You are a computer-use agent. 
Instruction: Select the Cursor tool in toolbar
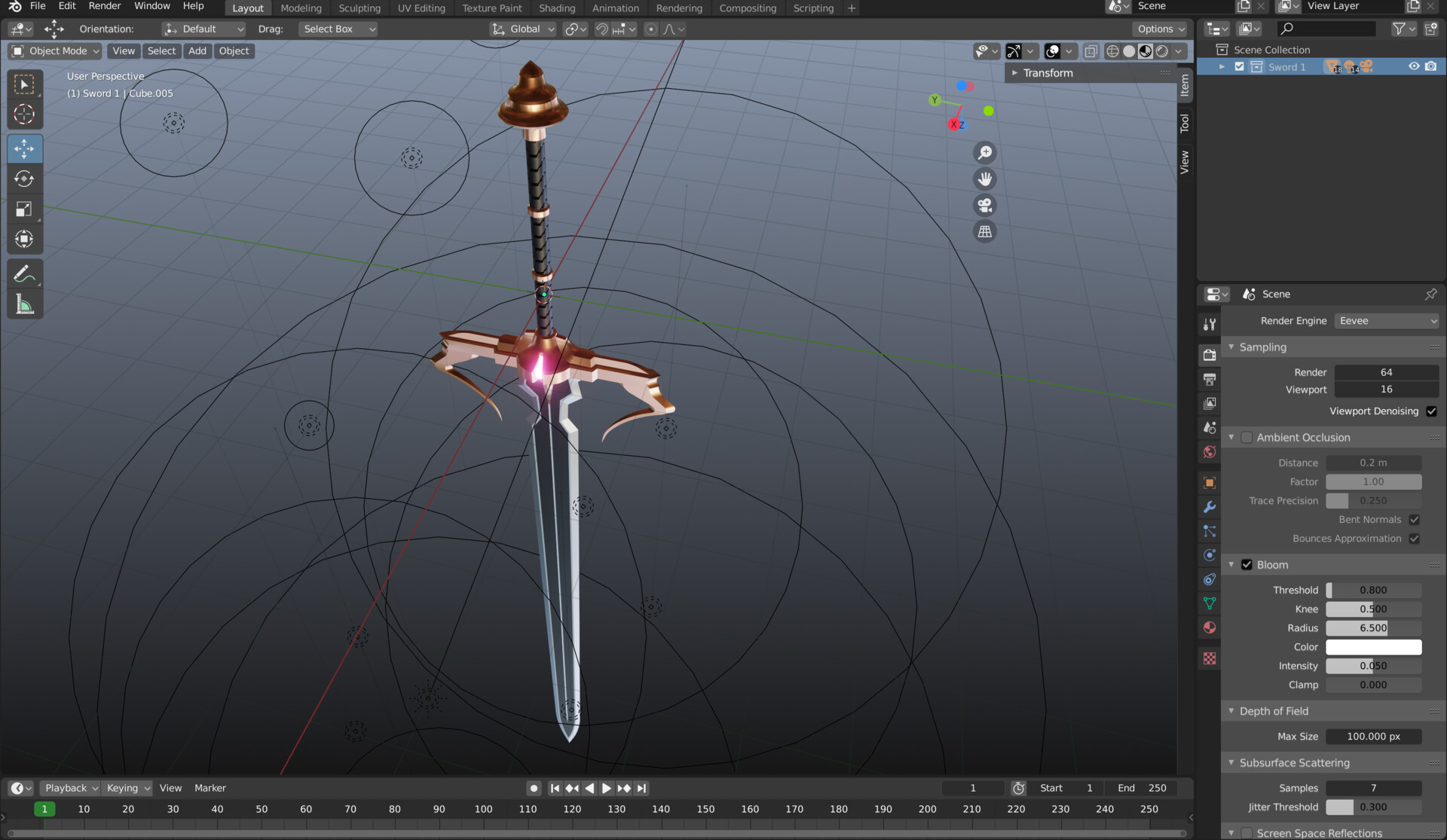24,115
